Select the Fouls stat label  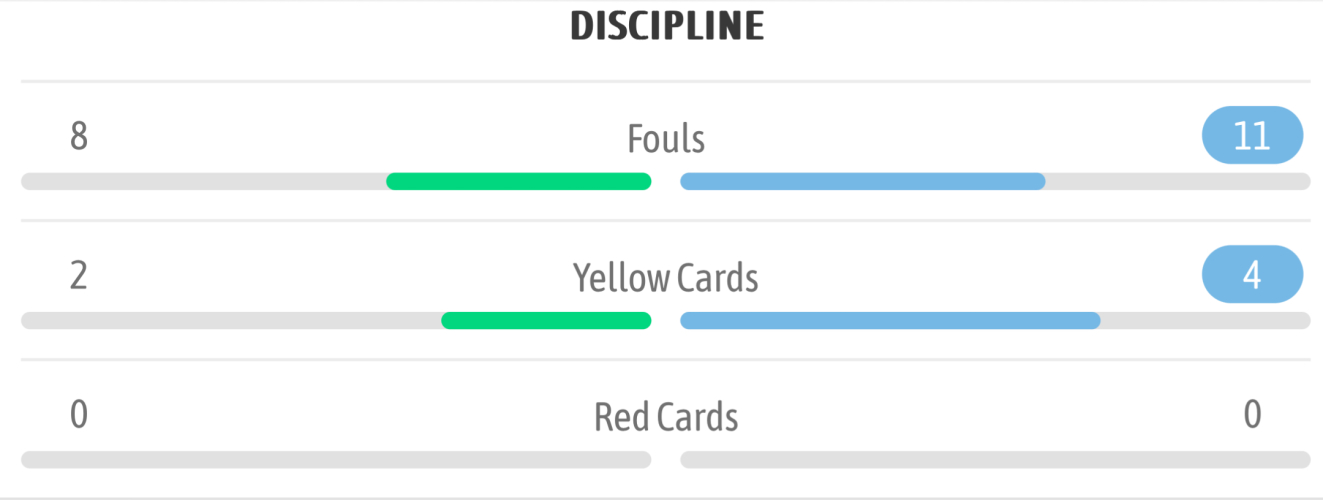666,139
